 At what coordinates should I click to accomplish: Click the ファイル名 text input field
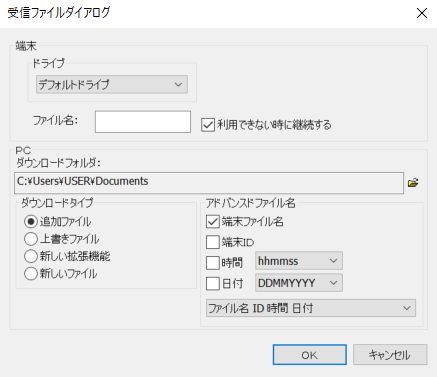[143, 122]
